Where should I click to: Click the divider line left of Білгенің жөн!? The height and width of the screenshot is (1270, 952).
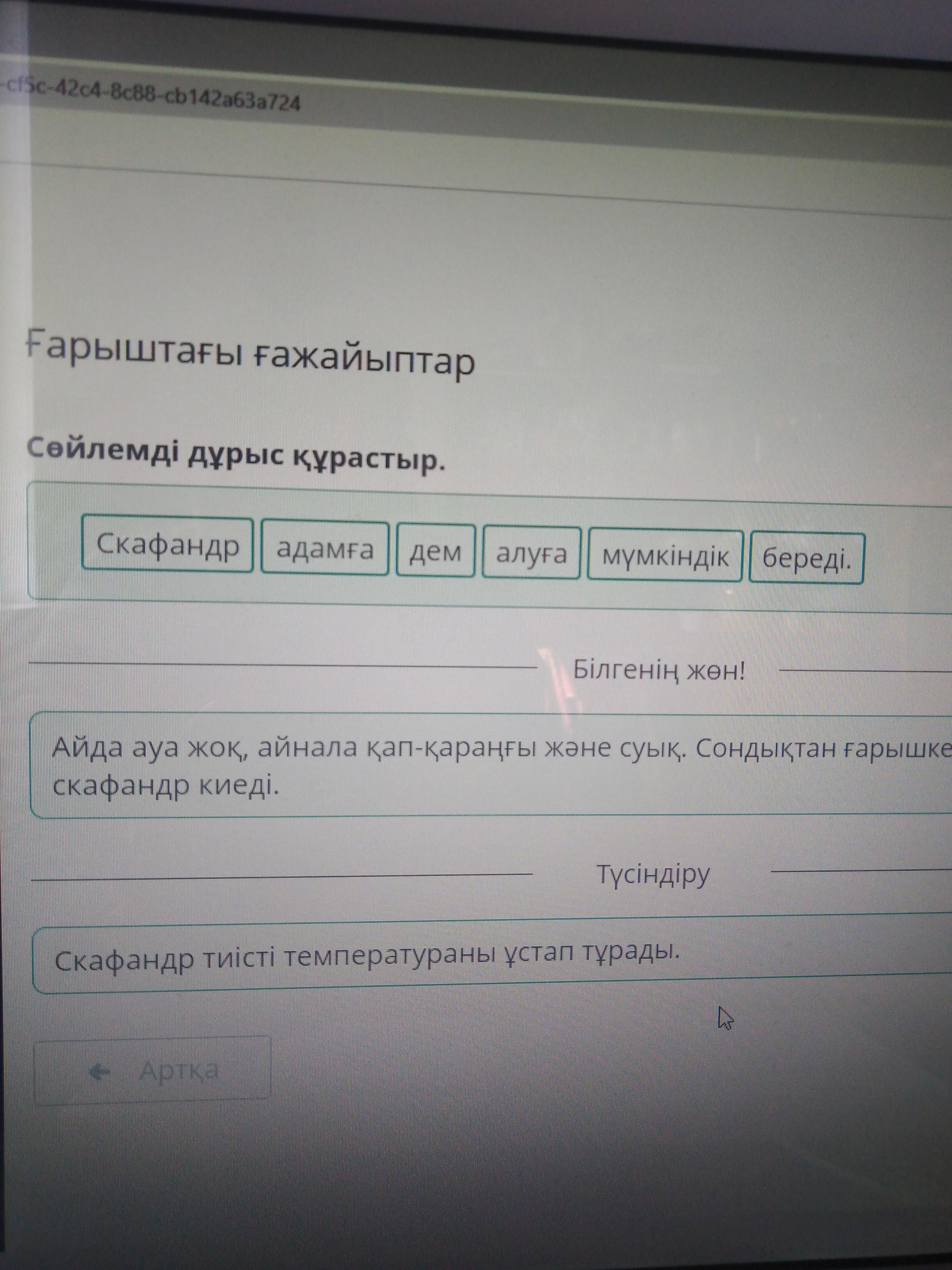point(281,666)
